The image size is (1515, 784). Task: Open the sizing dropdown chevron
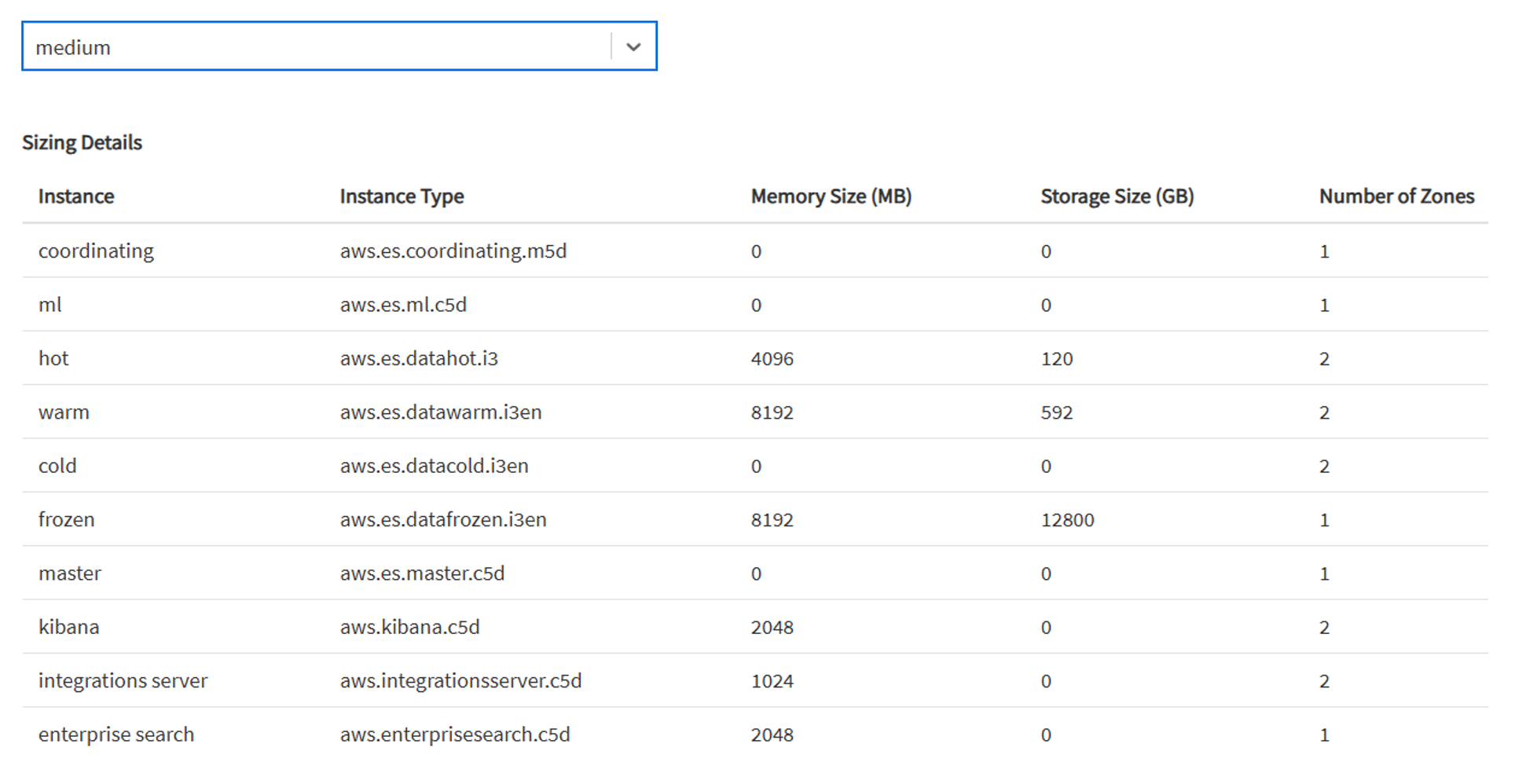click(633, 47)
